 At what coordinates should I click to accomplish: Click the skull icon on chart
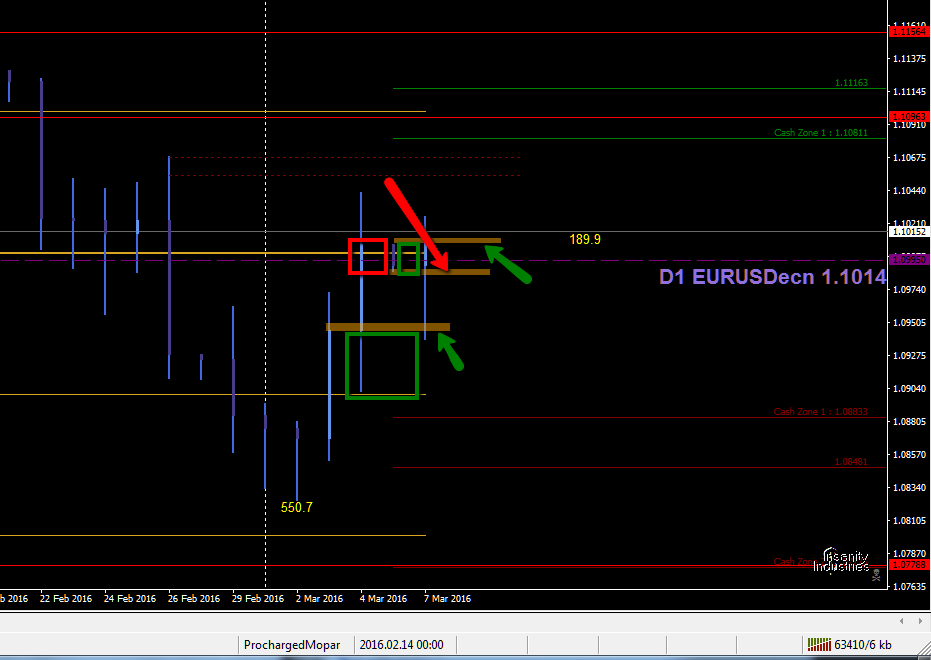pyautogui.click(x=876, y=575)
